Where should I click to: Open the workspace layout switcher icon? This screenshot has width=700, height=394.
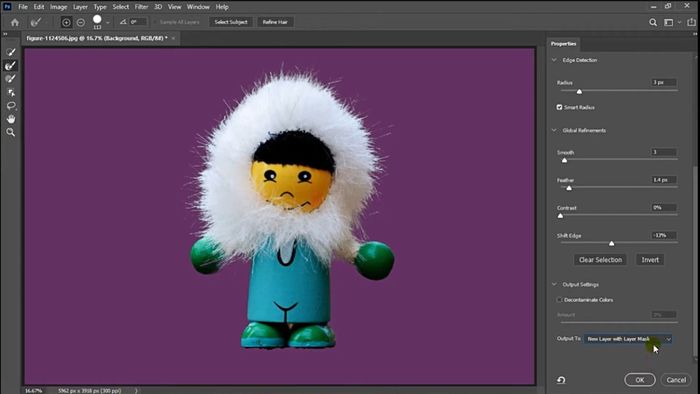(668, 22)
